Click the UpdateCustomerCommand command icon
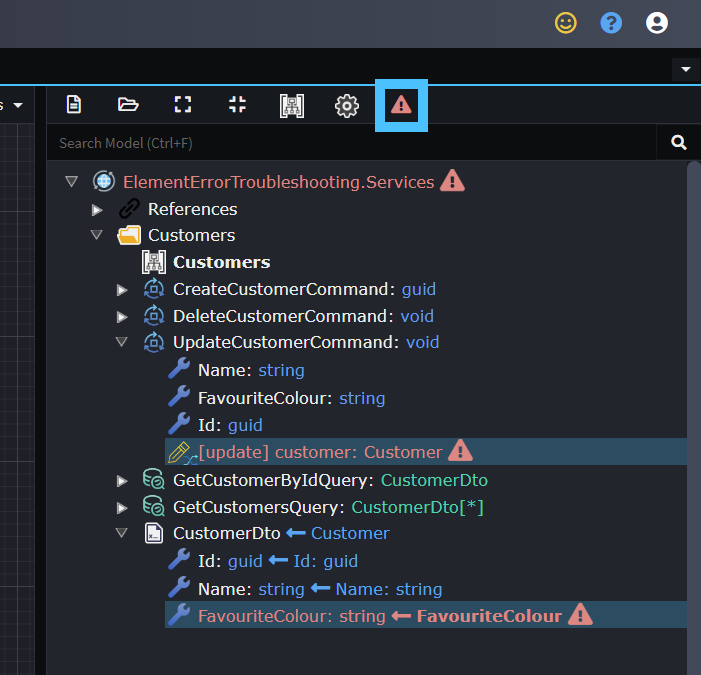 coord(154,342)
